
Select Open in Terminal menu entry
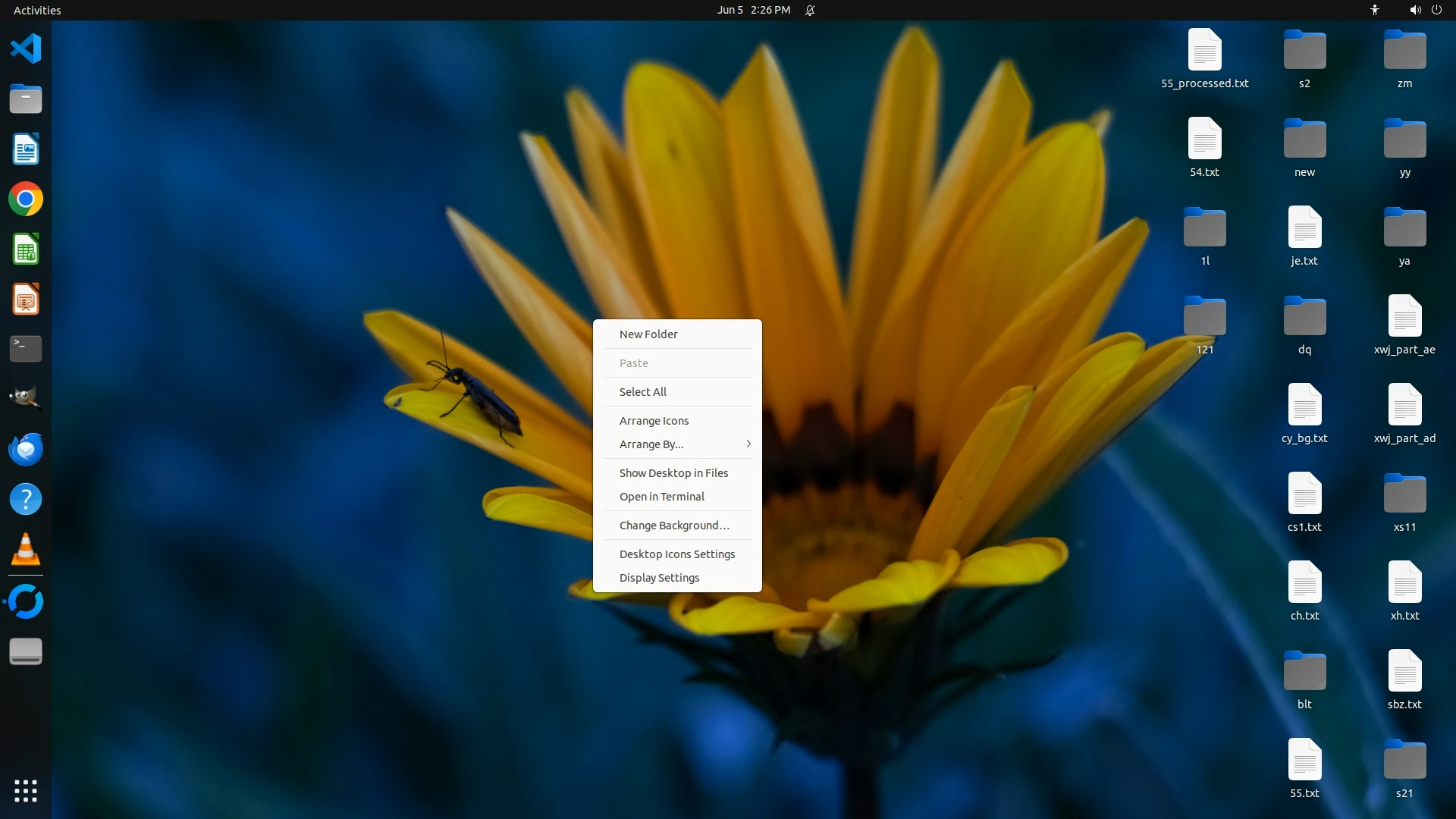coord(661,497)
